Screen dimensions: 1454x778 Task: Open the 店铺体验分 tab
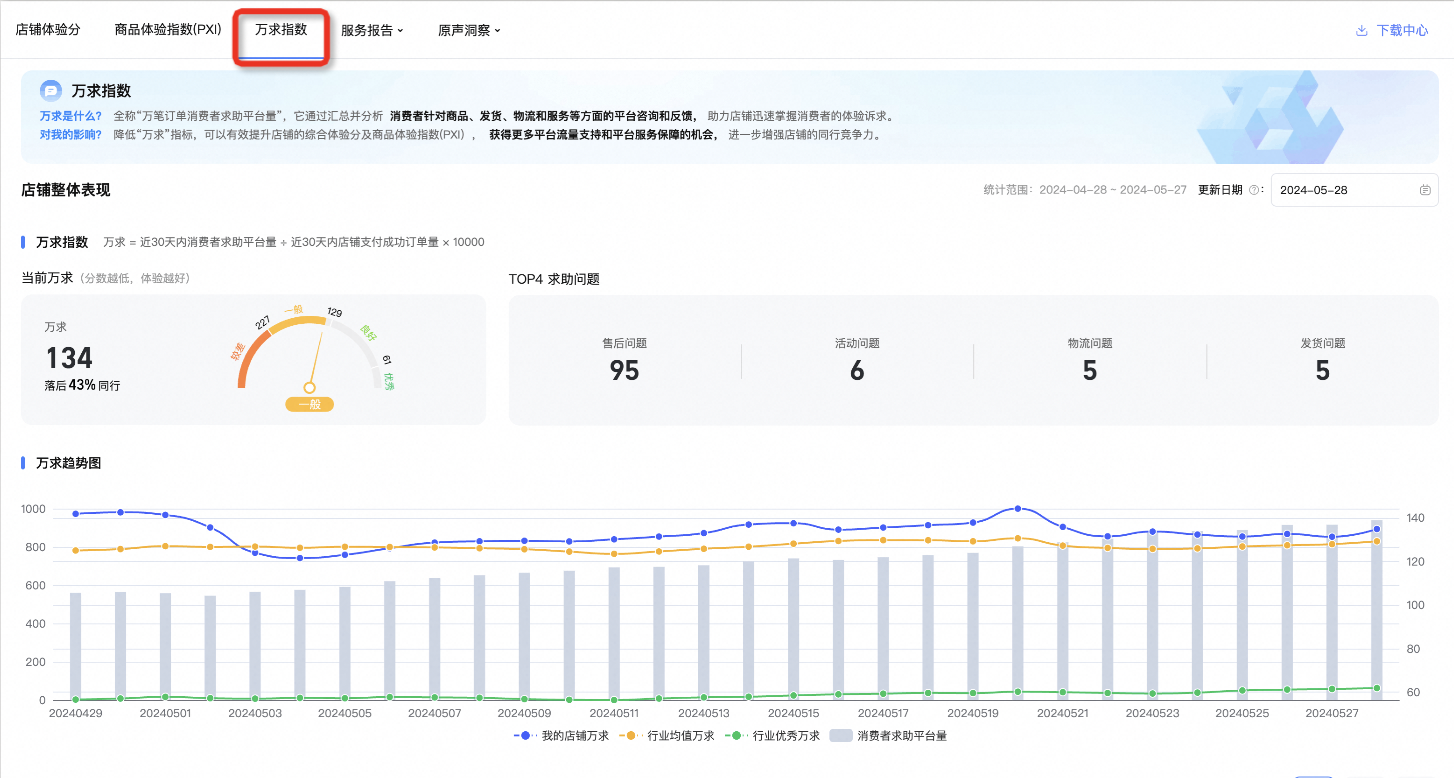point(48,30)
